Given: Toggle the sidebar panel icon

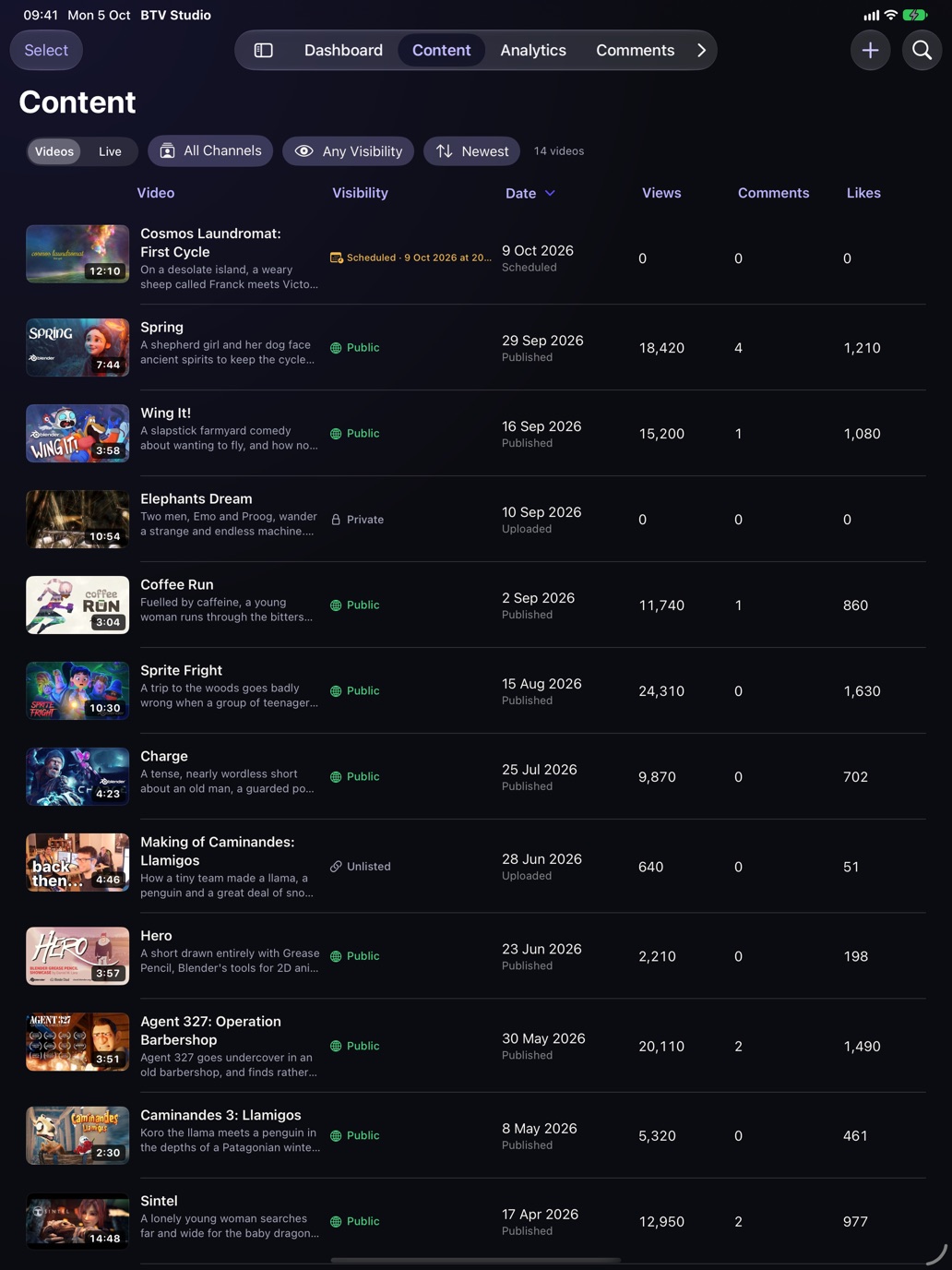Looking at the screenshot, I should pyautogui.click(x=264, y=51).
